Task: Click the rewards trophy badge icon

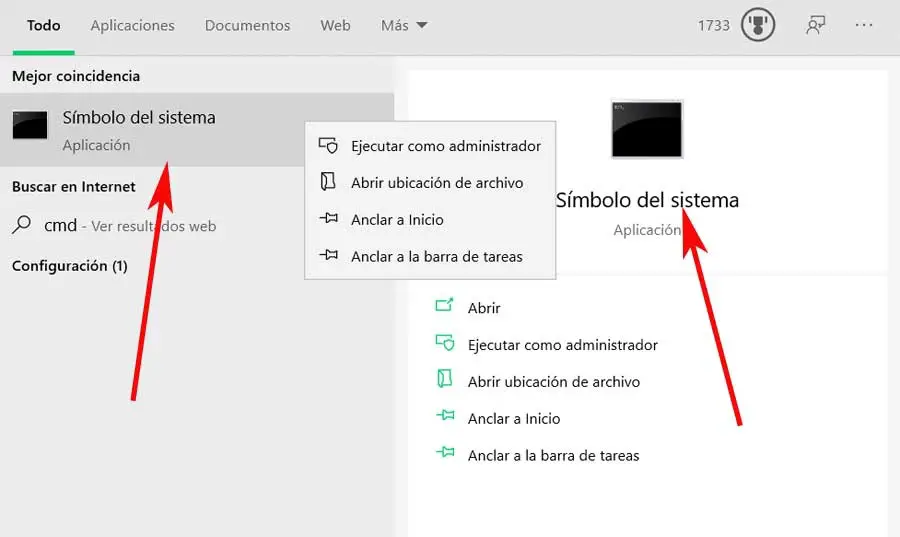Action: tap(758, 25)
